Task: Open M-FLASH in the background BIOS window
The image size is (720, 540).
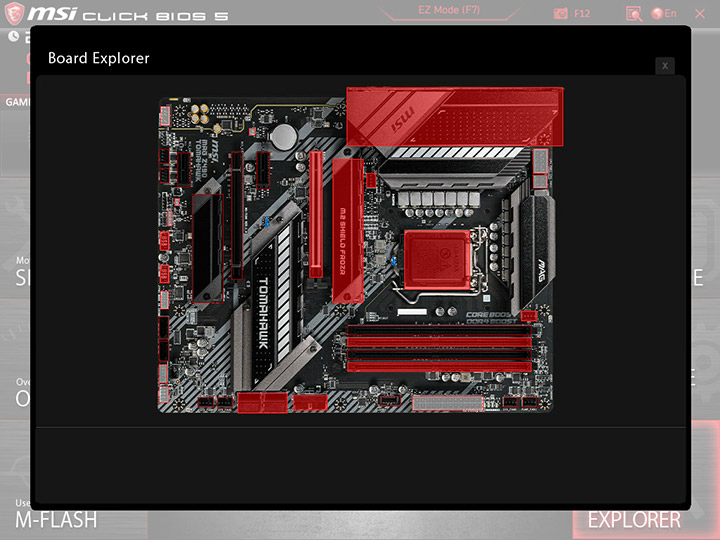Action: [x=56, y=520]
